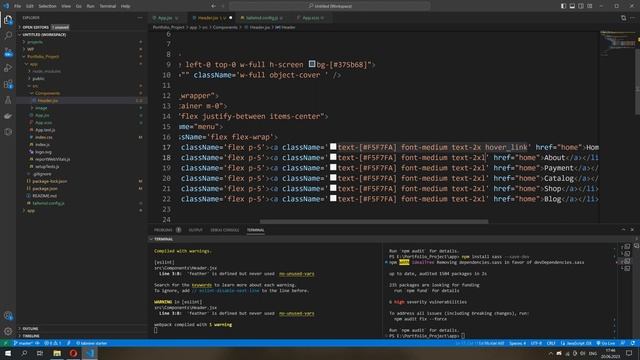Open File Explorer from the taskbar
The height and width of the screenshot is (360, 640).
click(x=57, y=353)
